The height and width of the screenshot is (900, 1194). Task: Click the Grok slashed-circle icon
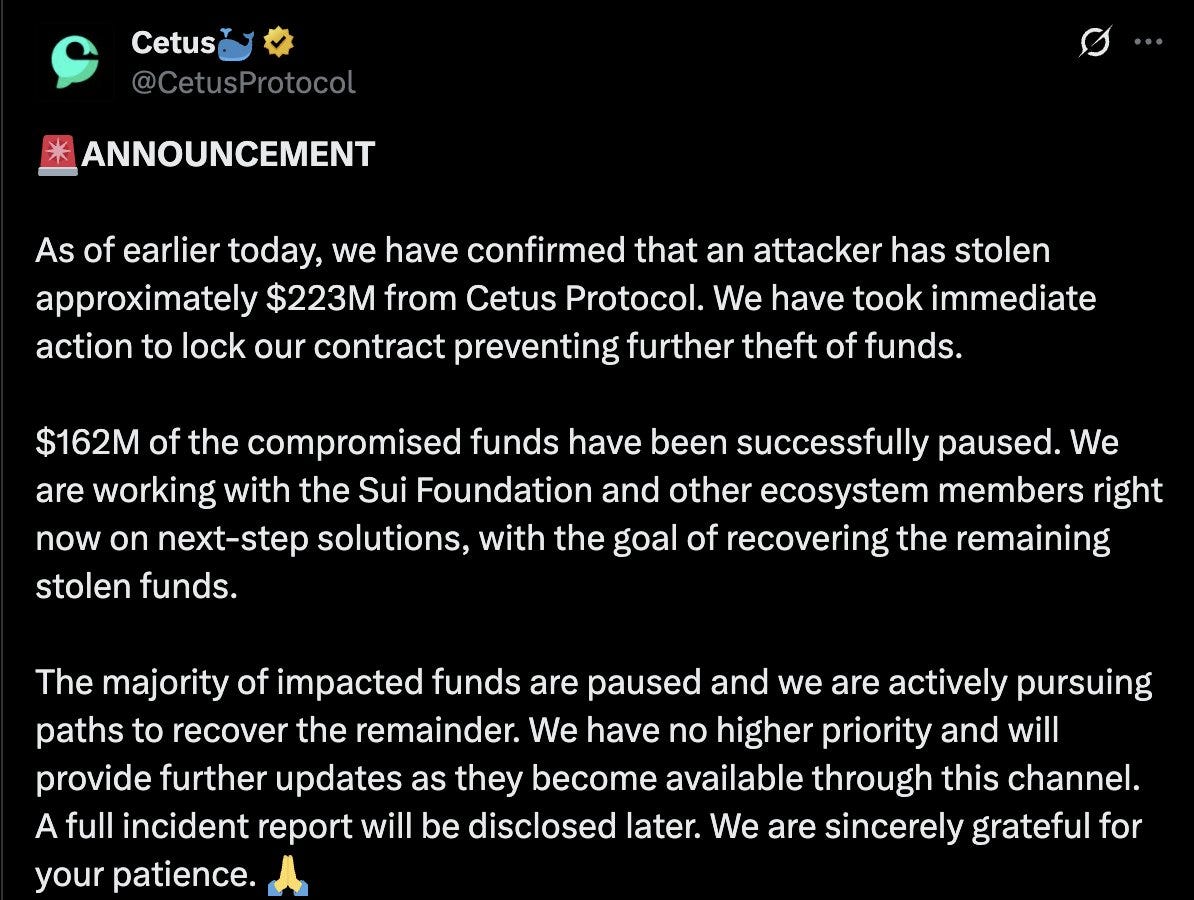(x=1094, y=42)
